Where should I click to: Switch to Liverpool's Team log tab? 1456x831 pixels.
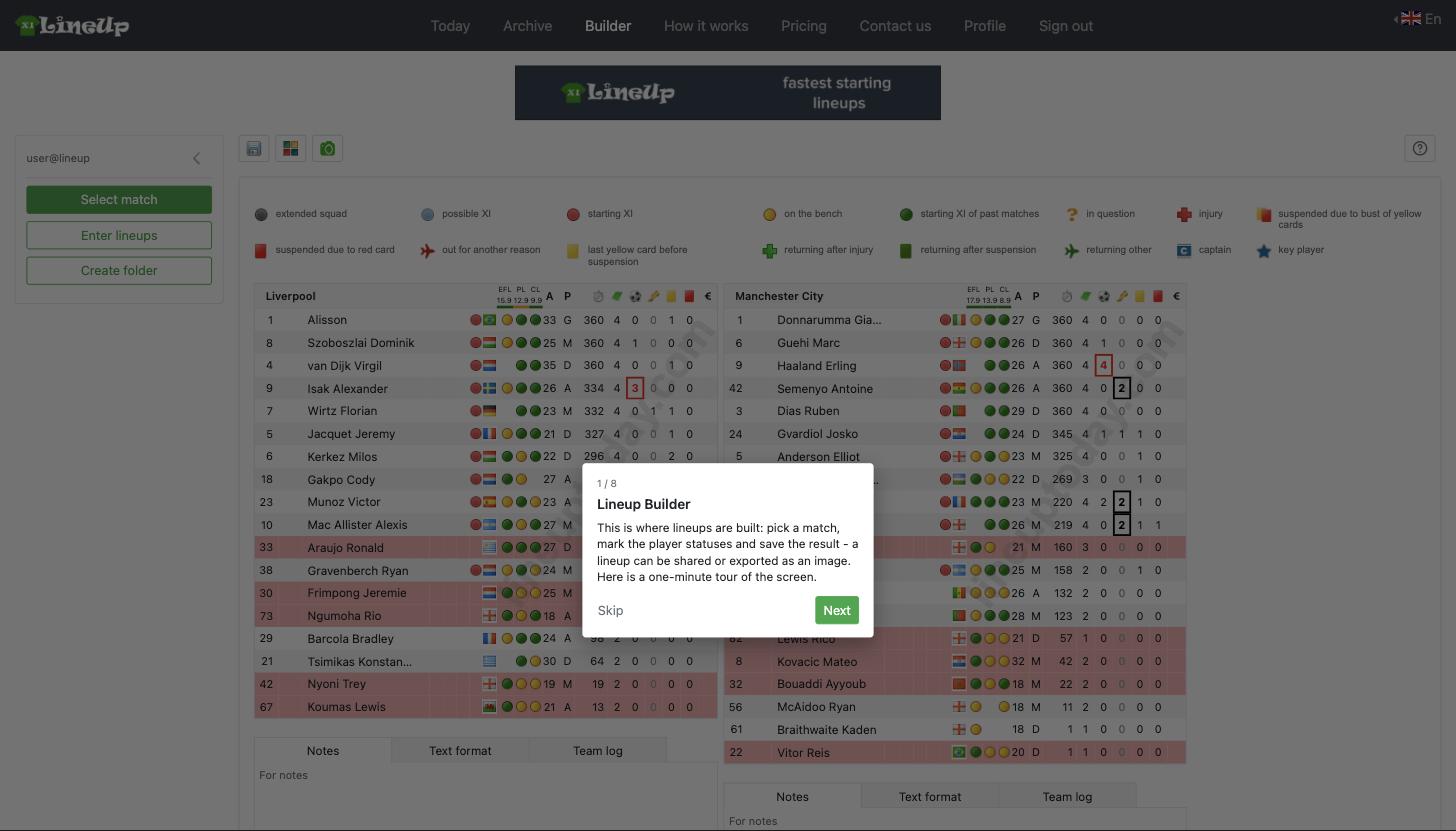(x=598, y=751)
